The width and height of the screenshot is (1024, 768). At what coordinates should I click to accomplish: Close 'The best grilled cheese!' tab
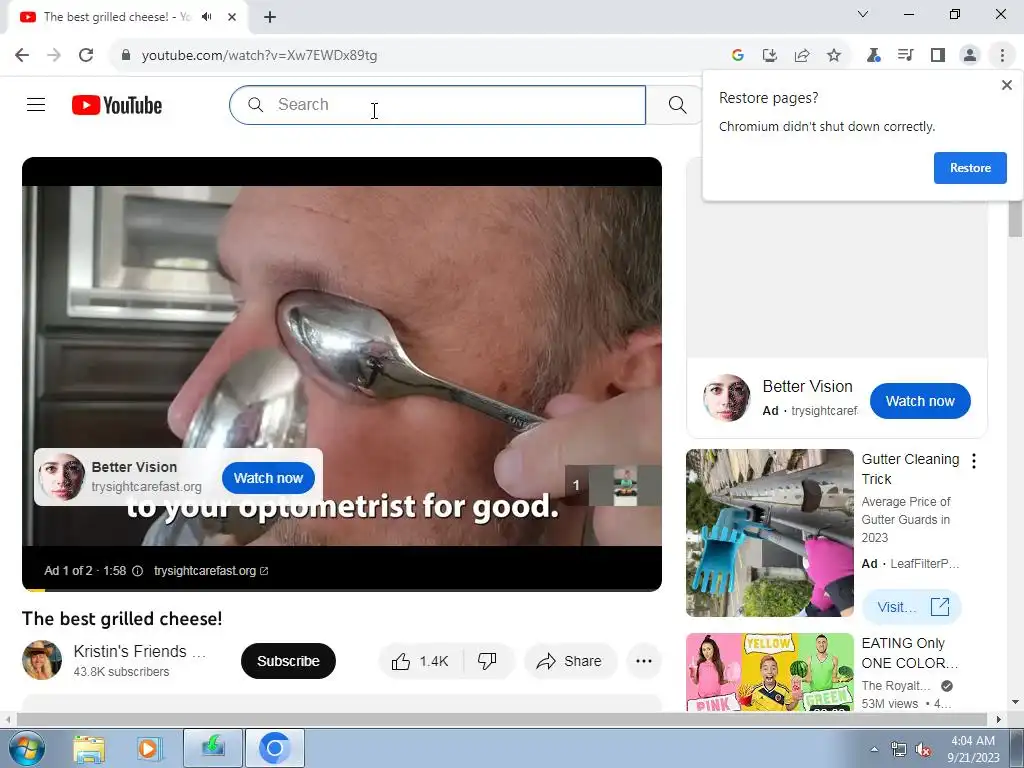(x=232, y=17)
